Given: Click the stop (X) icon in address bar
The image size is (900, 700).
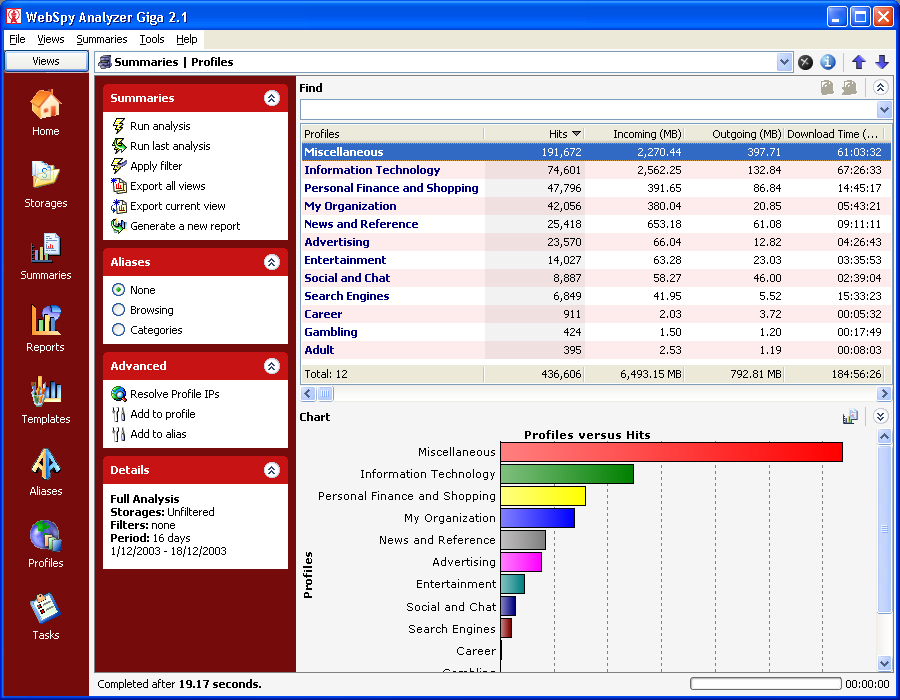Looking at the screenshot, I should (805, 62).
